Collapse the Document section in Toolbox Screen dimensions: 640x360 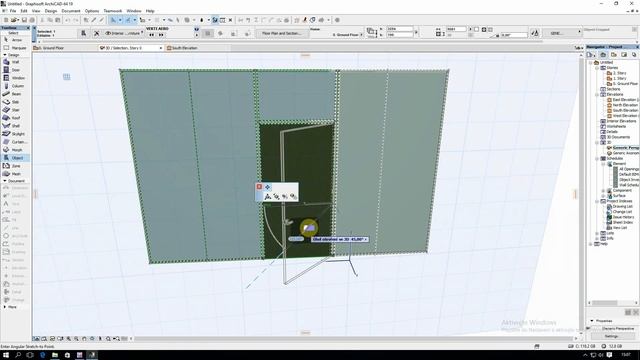[5, 181]
